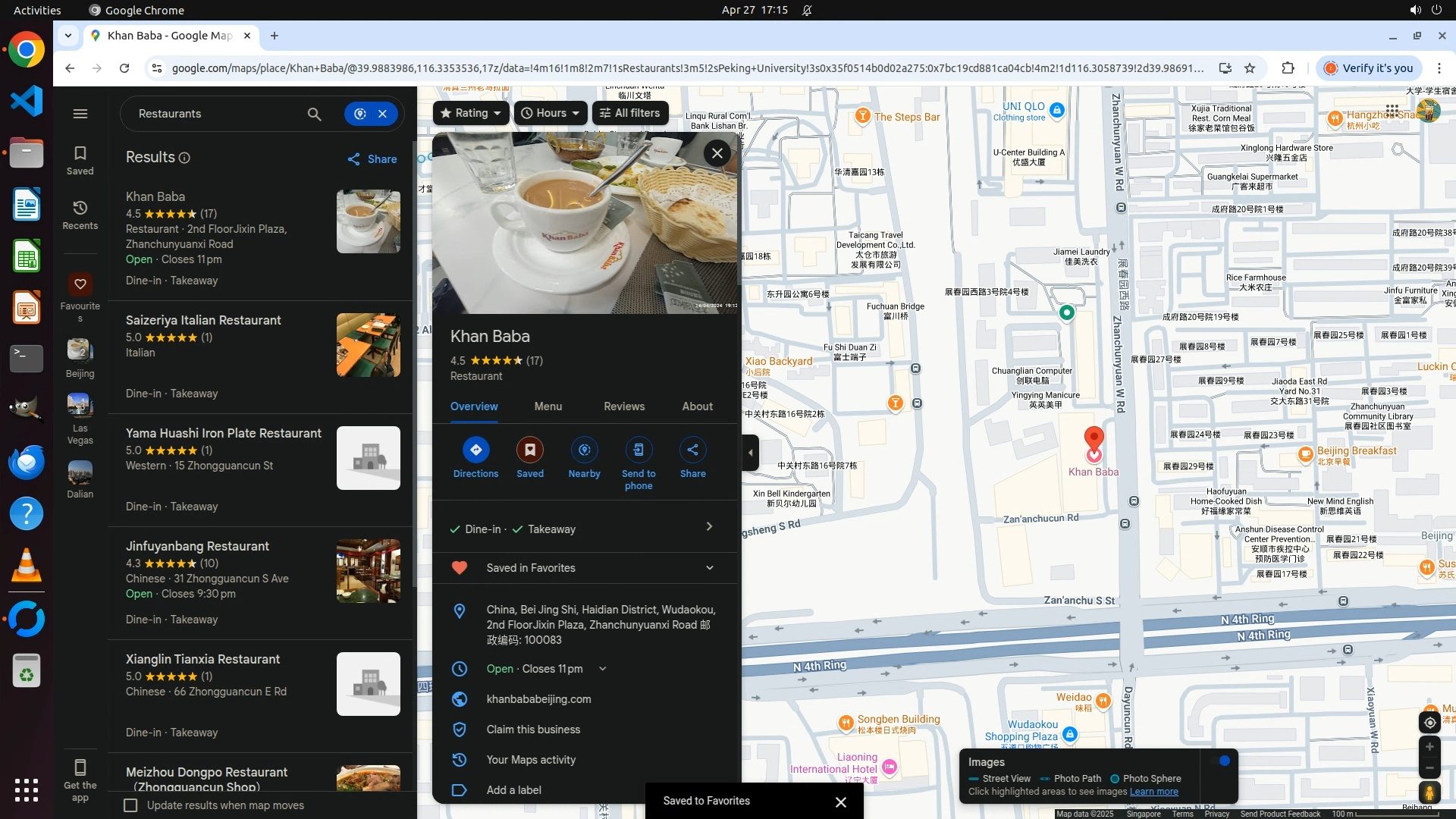Open the khanbababeijing.com website link

[538, 699]
